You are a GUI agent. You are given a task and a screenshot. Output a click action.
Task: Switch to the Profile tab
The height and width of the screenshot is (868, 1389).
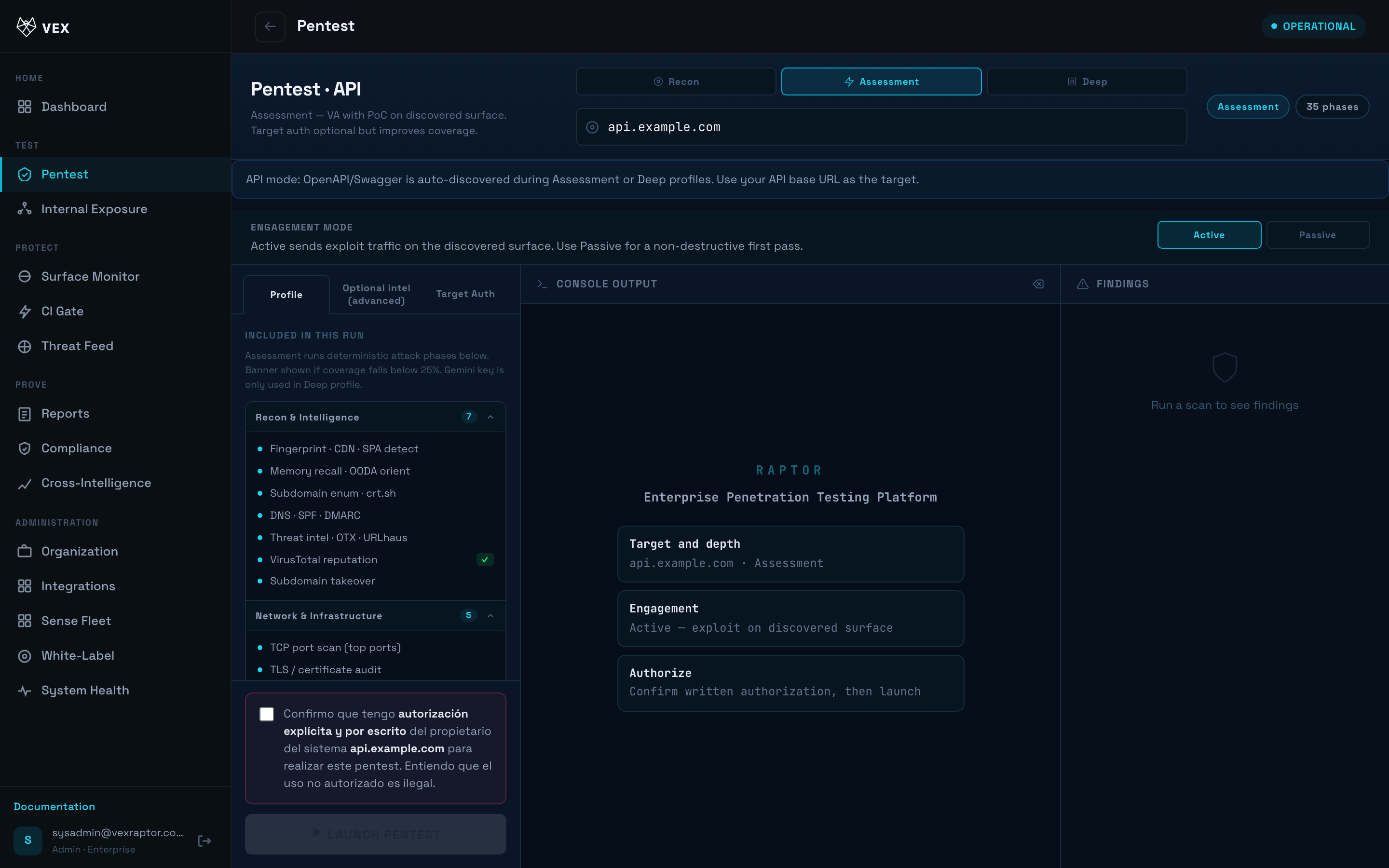tap(286, 295)
